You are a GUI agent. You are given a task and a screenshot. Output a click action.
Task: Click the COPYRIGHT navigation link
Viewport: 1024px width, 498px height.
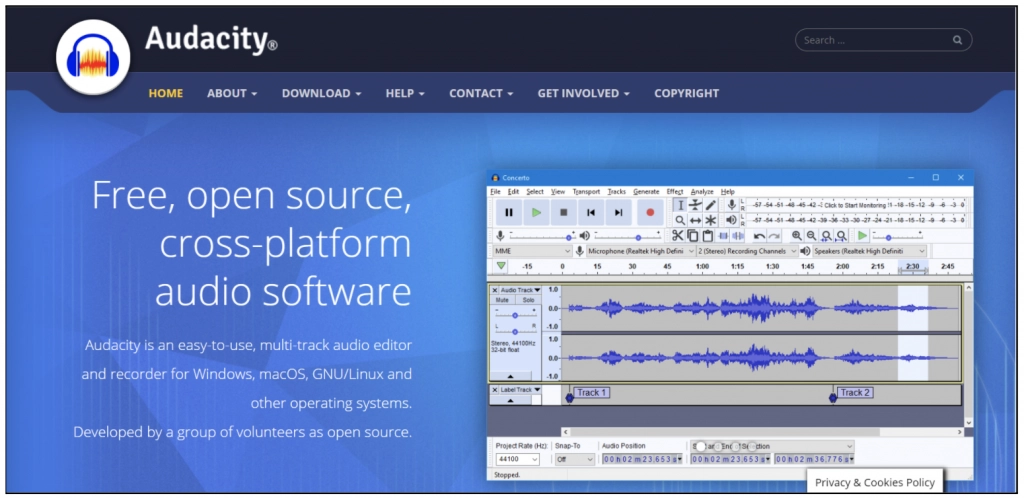686,93
